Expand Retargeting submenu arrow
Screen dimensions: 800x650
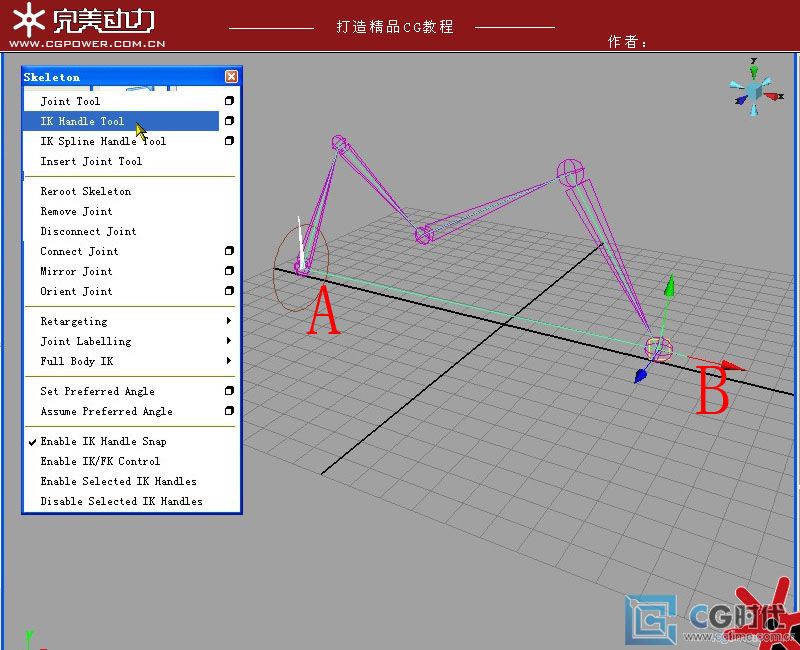[x=229, y=320]
